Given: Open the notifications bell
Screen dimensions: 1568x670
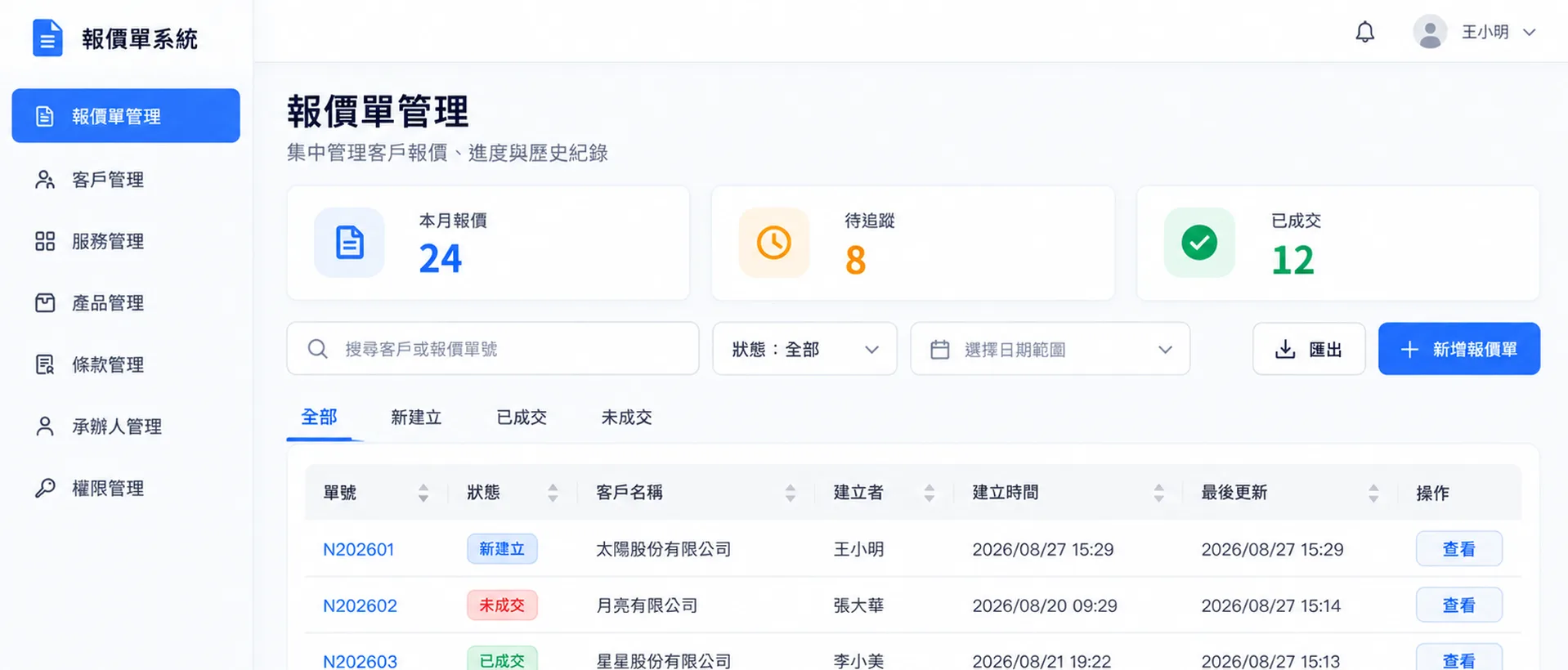Looking at the screenshot, I should coord(1364,32).
